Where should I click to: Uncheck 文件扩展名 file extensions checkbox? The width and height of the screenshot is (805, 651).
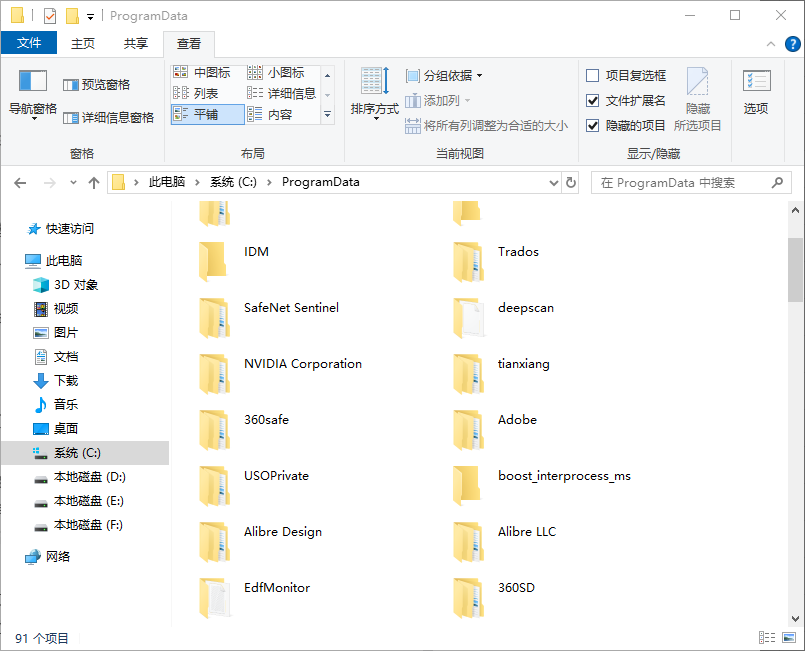(592, 101)
